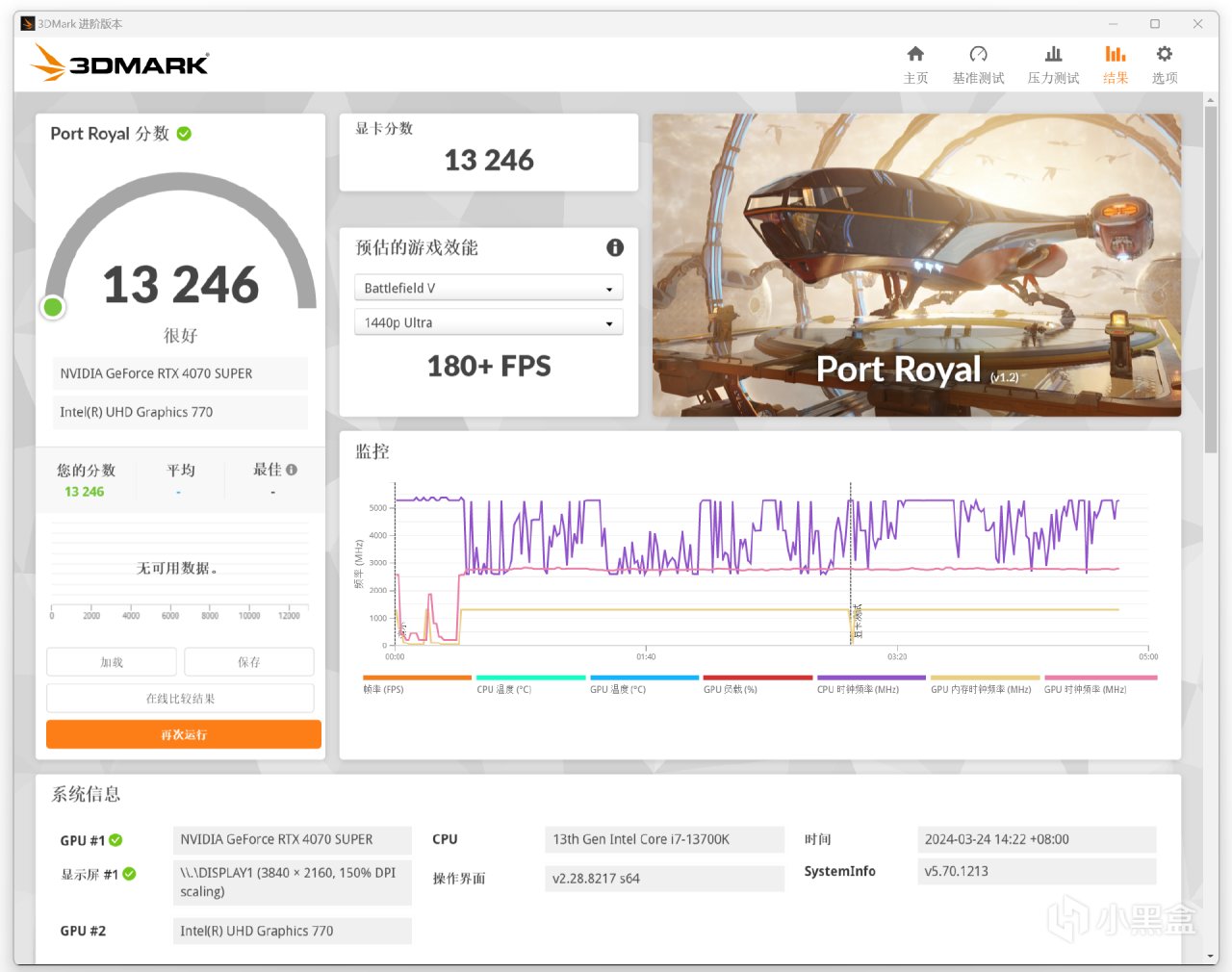Click the SystemInfo v5.70.1213 value
This screenshot has height=972, width=1232.
[x=1037, y=871]
